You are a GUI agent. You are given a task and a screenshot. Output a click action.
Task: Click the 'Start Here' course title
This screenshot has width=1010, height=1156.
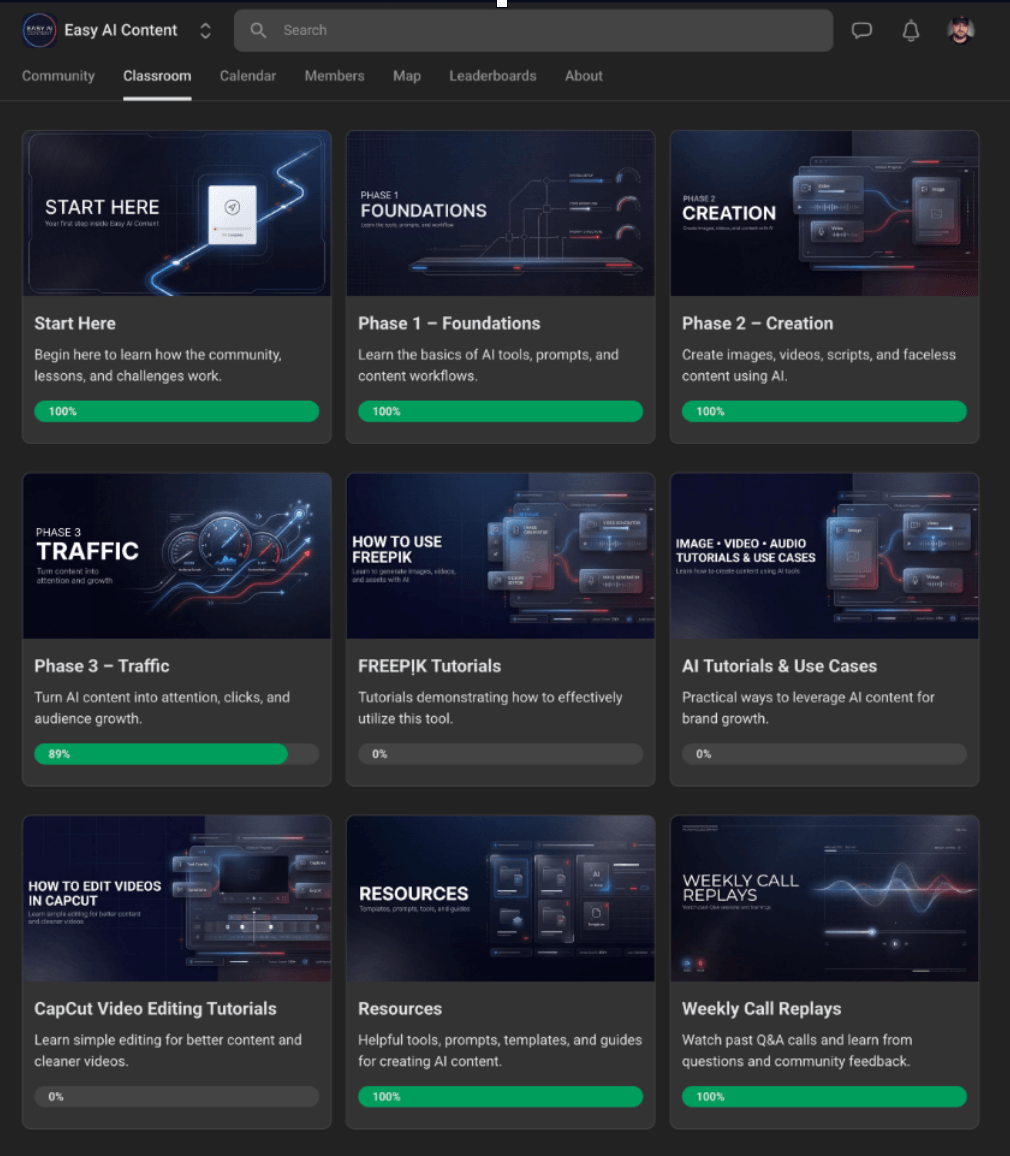click(74, 324)
